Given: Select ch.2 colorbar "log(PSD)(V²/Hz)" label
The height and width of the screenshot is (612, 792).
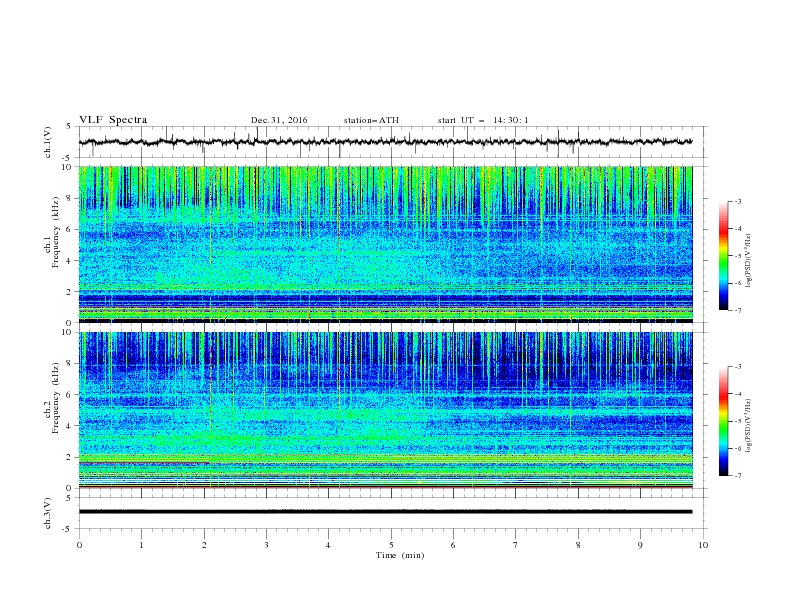Looking at the screenshot, I should (x=749, y=425).
